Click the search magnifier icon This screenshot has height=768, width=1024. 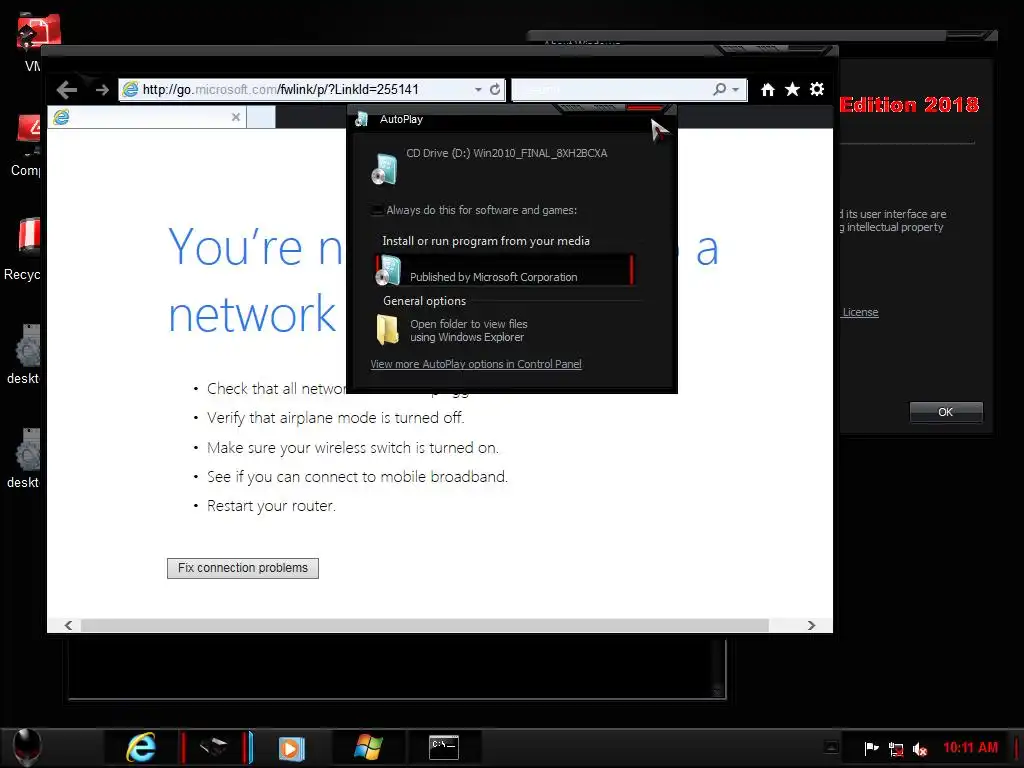720,89
